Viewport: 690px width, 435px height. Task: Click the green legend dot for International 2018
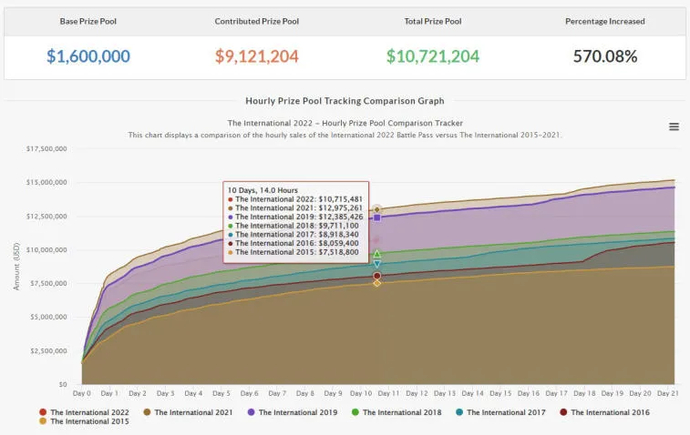[x=355, y=412]
